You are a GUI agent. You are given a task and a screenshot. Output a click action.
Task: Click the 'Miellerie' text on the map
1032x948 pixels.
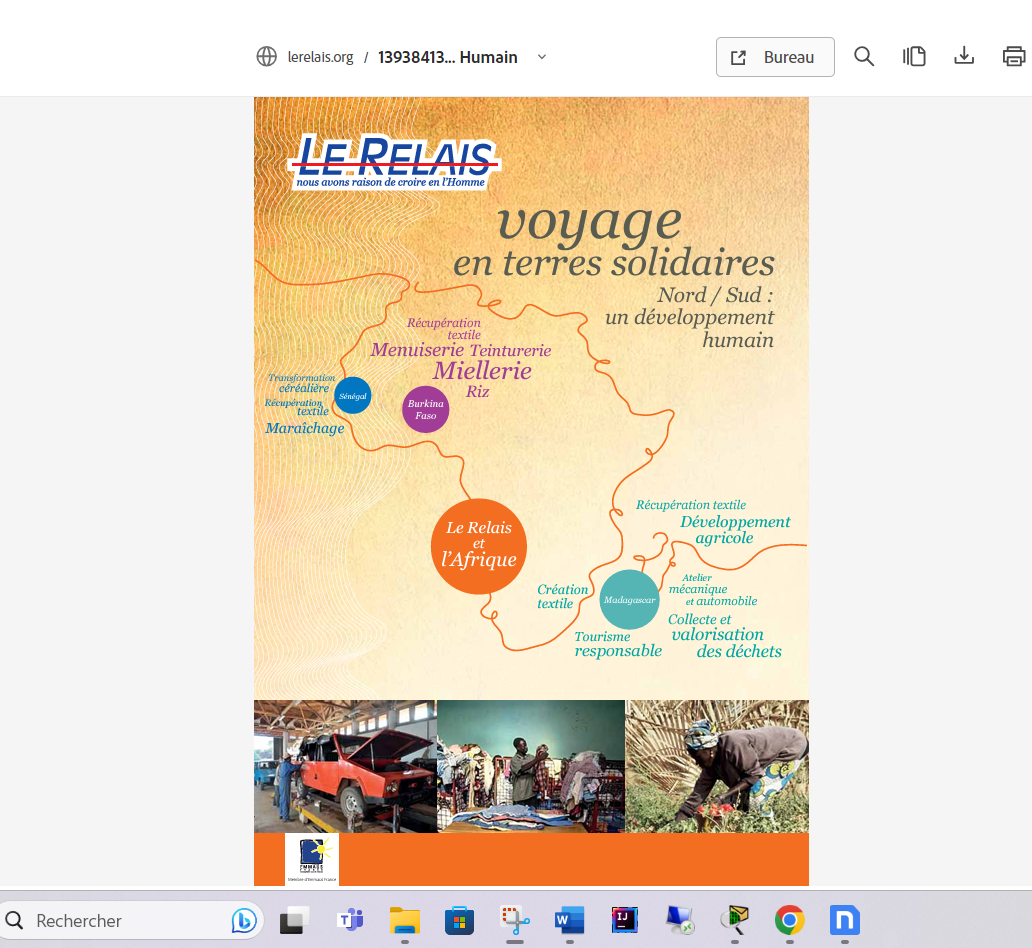[x=482, y=371]
